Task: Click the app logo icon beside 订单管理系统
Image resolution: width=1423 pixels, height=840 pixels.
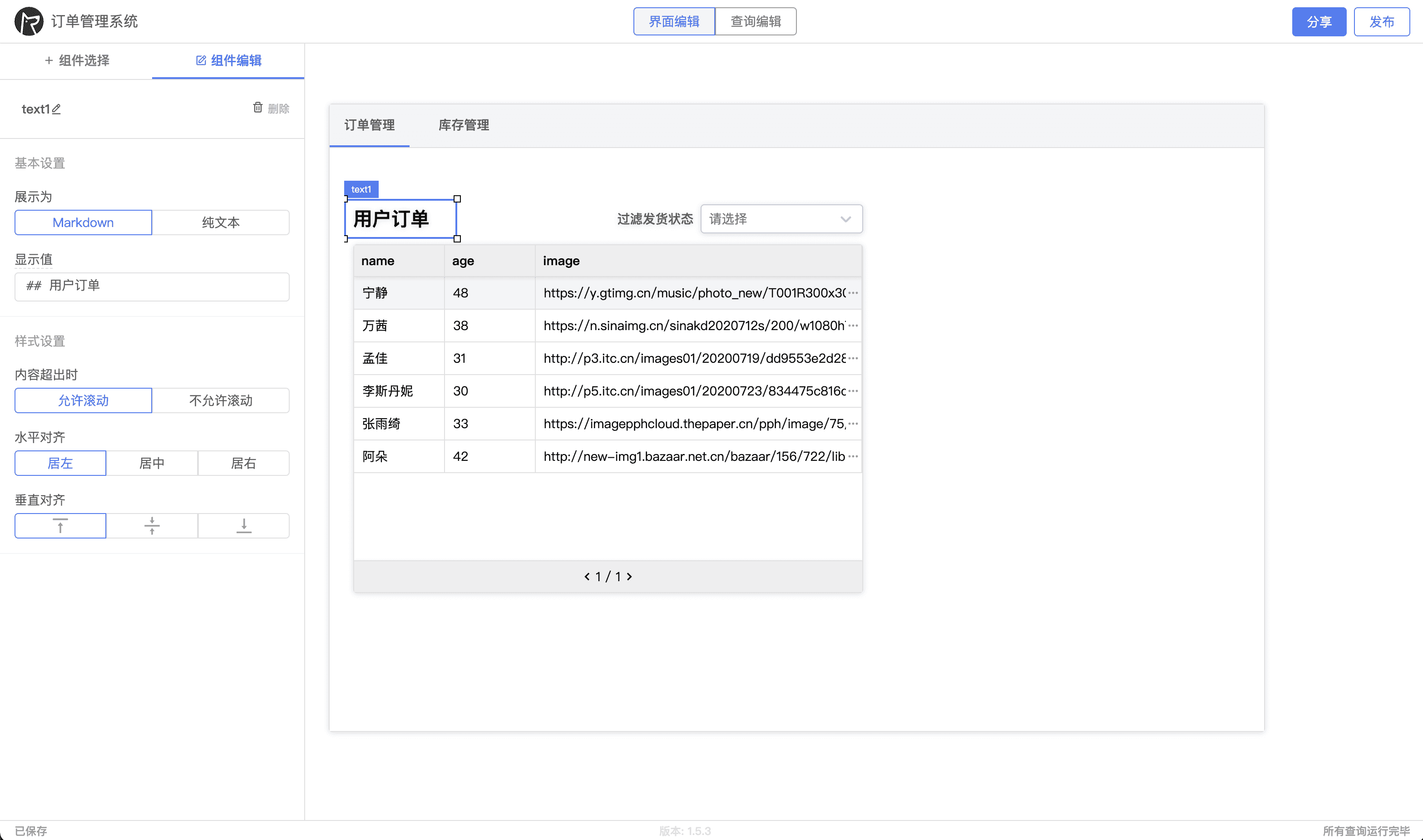Action: click(x=29, y=21)
